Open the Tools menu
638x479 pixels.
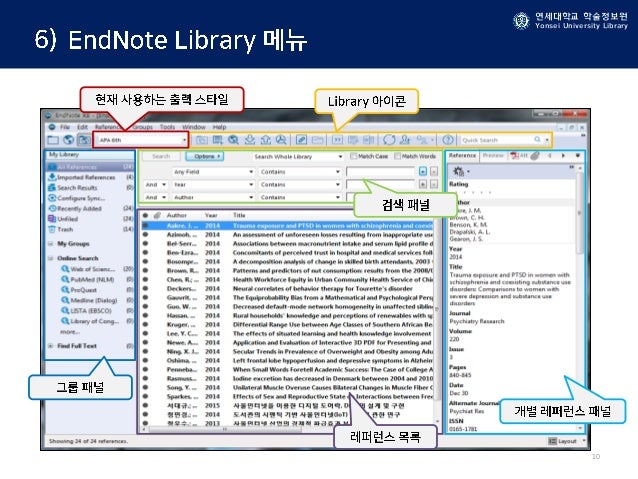coord(167,127)
